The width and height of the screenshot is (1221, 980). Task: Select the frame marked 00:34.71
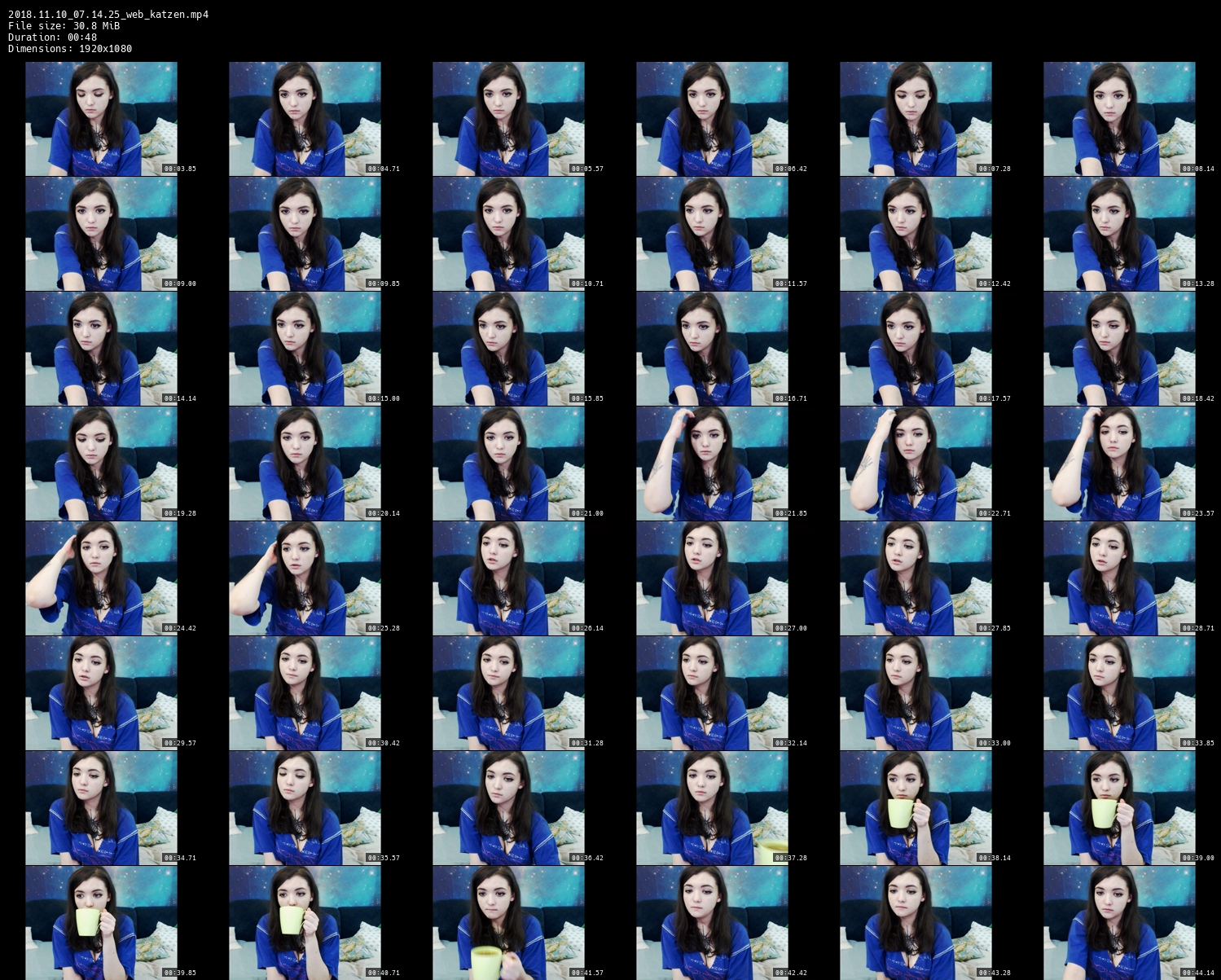coord(101,808)
